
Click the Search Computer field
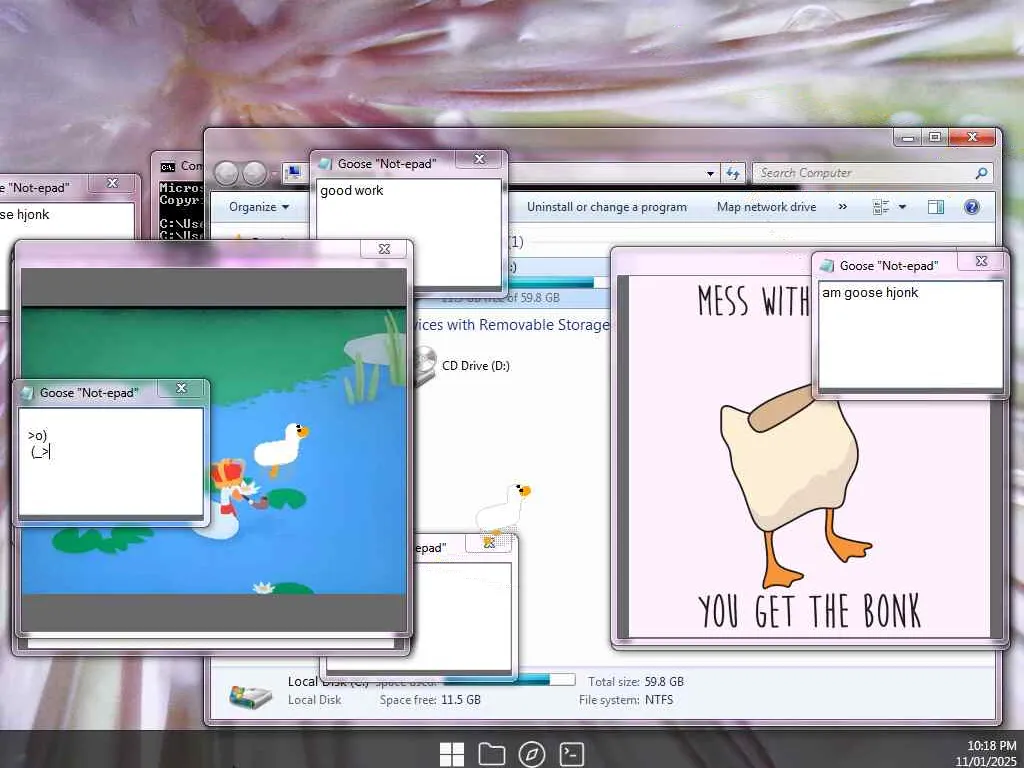tap(871, 173)
